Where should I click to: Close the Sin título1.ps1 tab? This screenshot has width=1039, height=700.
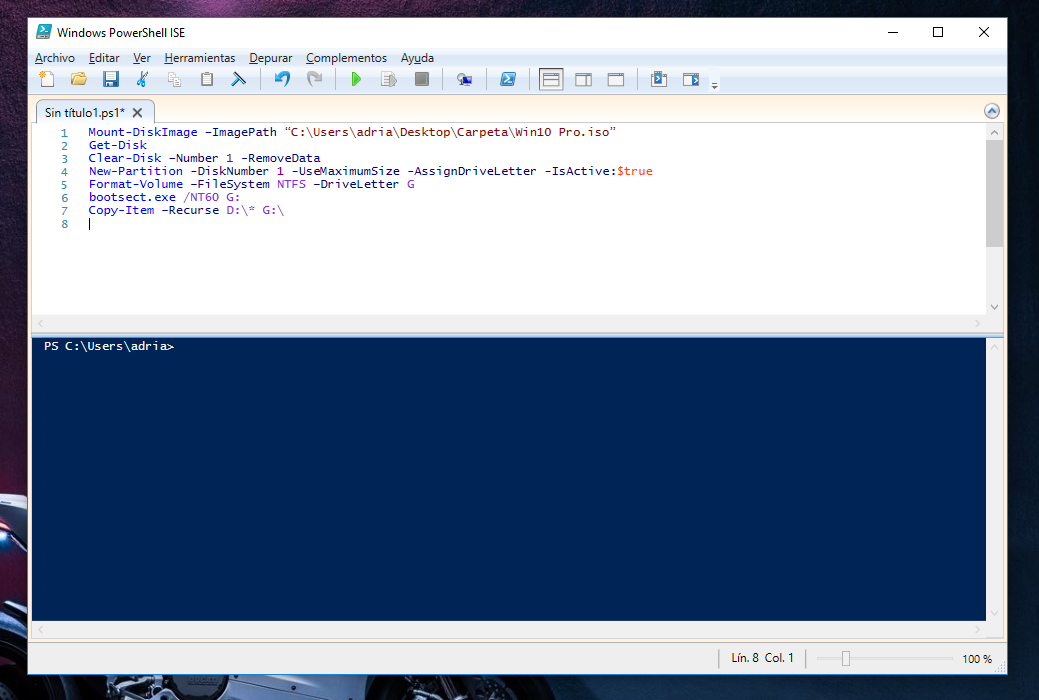137,113
